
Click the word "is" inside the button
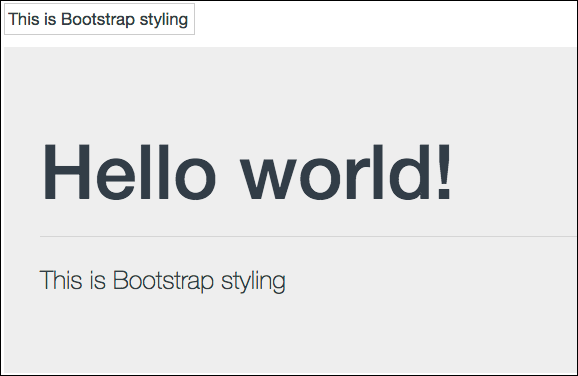click(x=50, y=19)
